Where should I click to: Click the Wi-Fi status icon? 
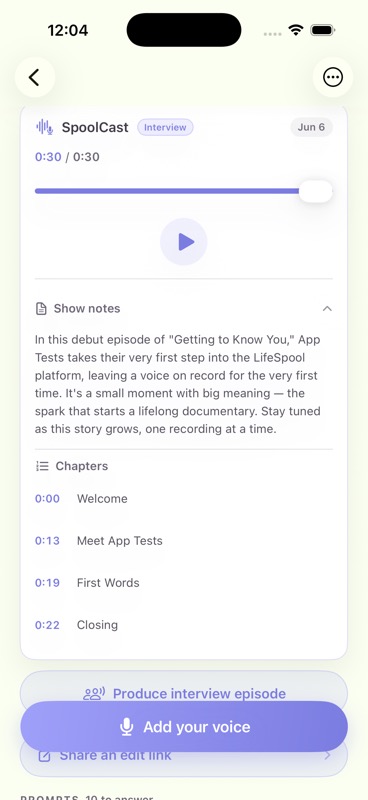point(296,30)
